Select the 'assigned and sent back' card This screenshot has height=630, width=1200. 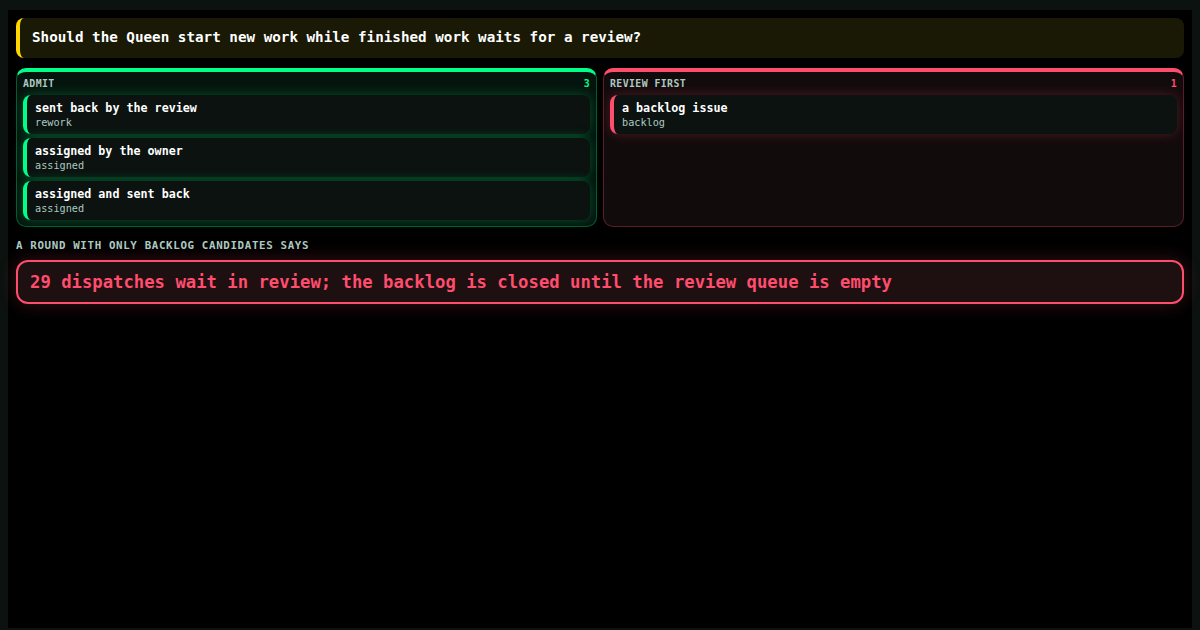[306, 200]
